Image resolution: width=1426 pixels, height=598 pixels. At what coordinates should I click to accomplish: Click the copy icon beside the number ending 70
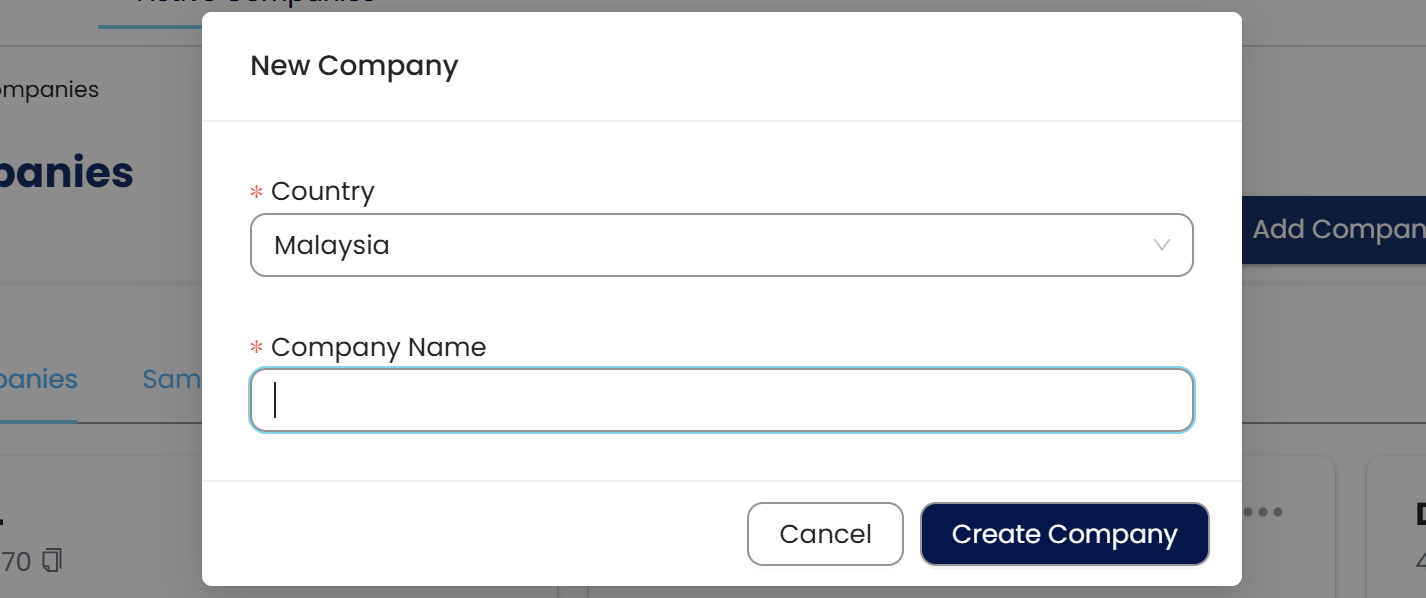click(x=53, y=561)
